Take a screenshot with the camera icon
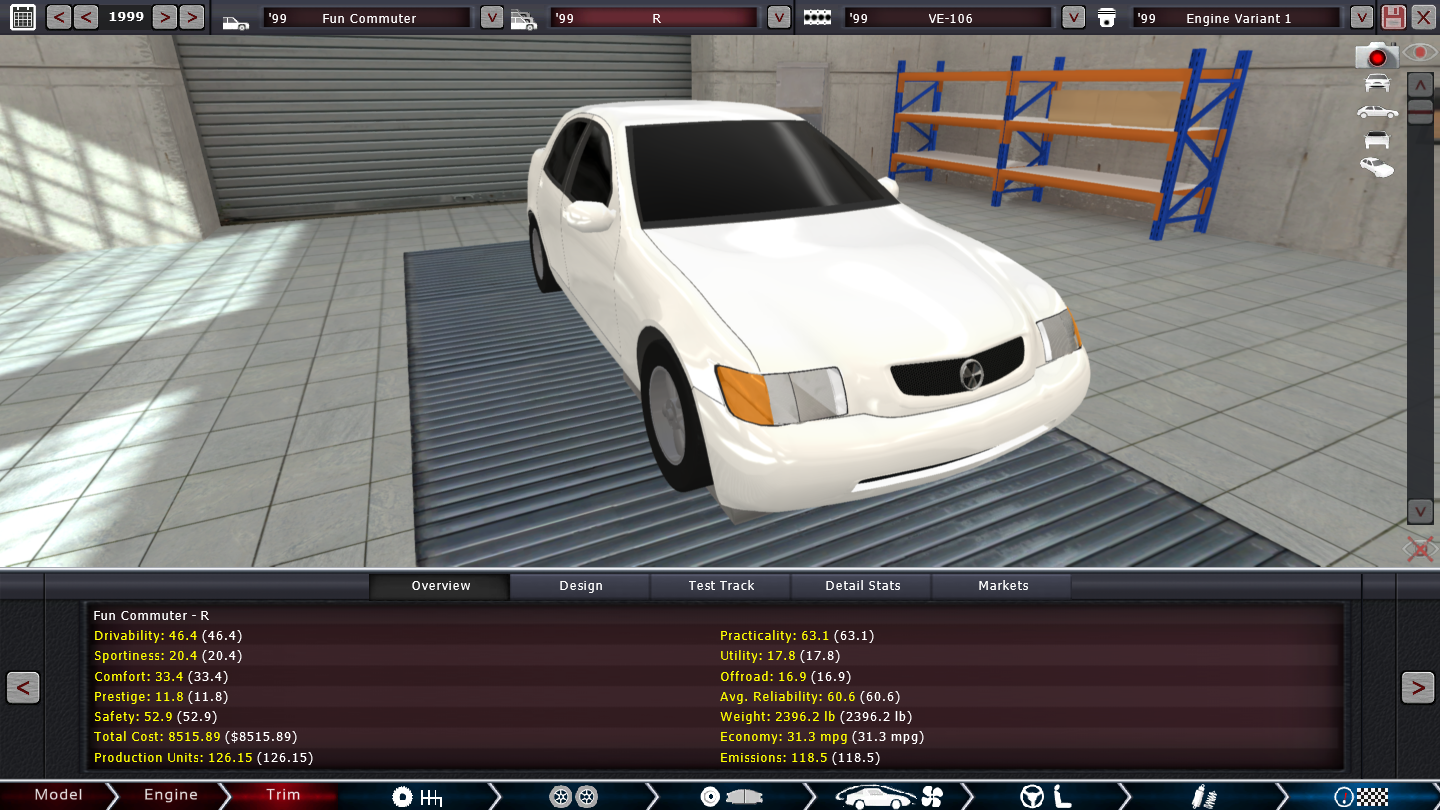Viewport: 1440px width, 810px height. [1376, 56]
